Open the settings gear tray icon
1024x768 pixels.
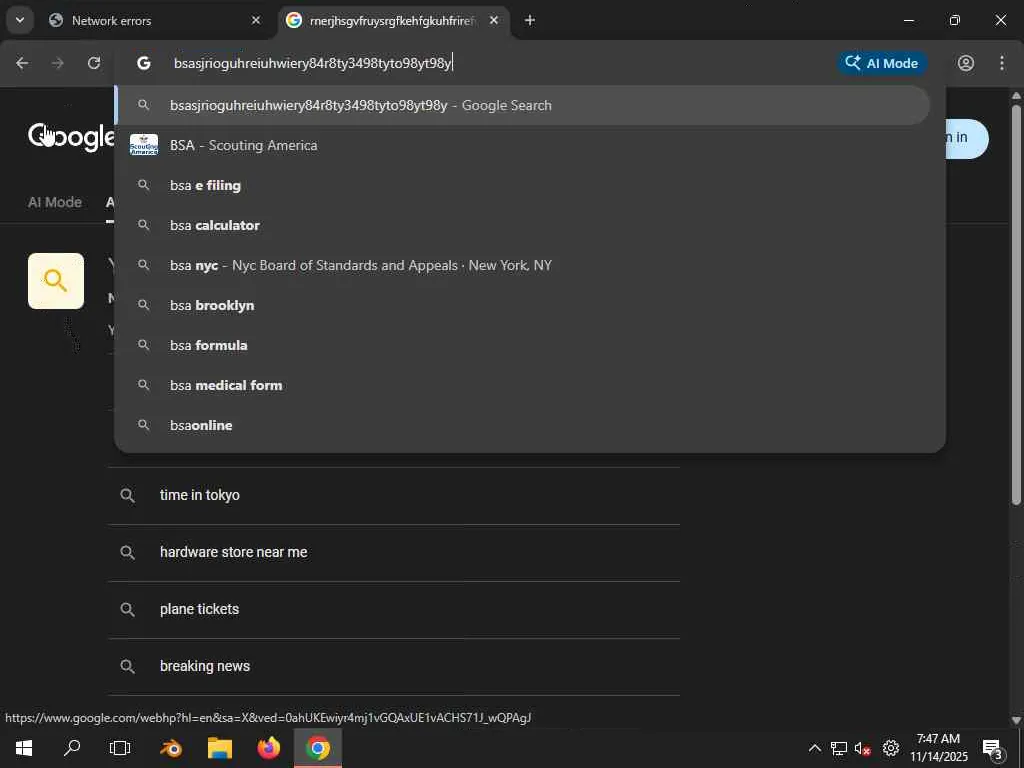click(891, 748)
